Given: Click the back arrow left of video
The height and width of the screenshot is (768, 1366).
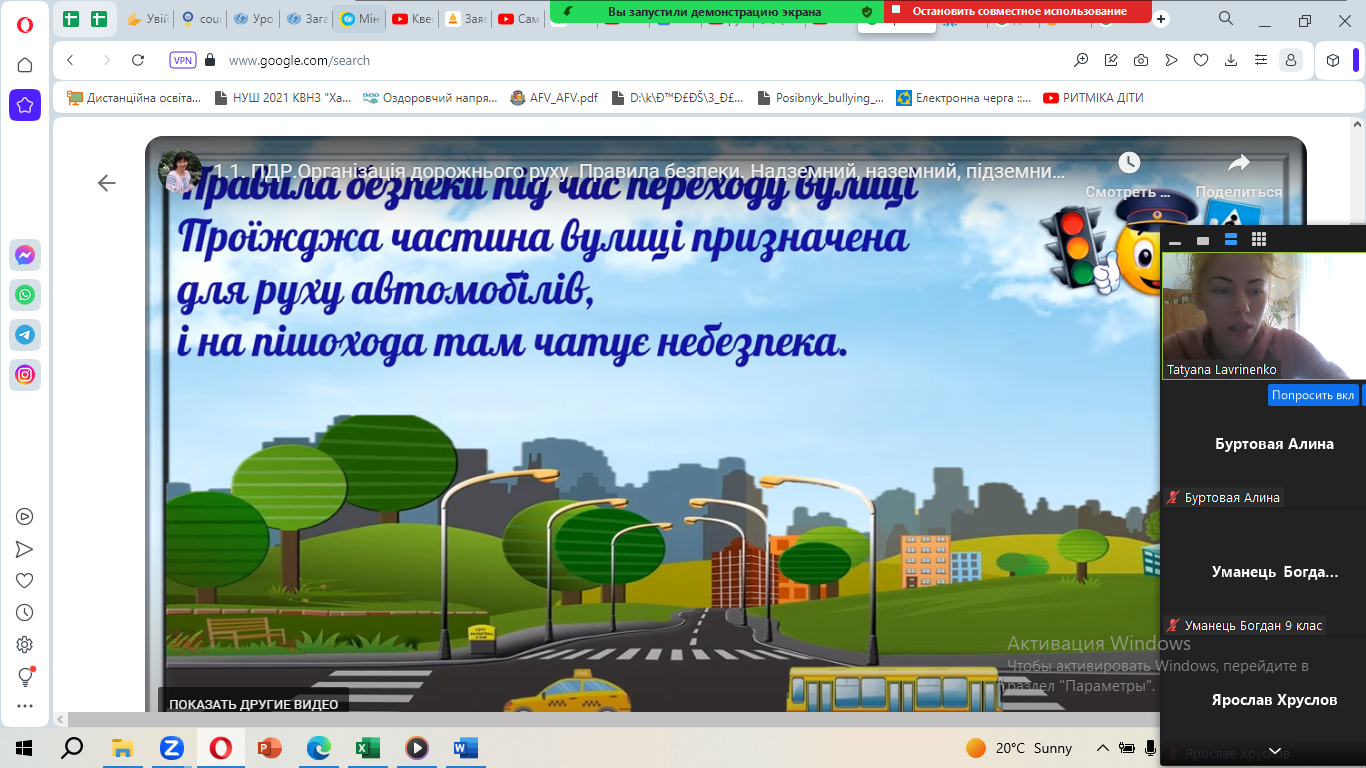Looking at the screenshot, I should click(x=107, y=183).
